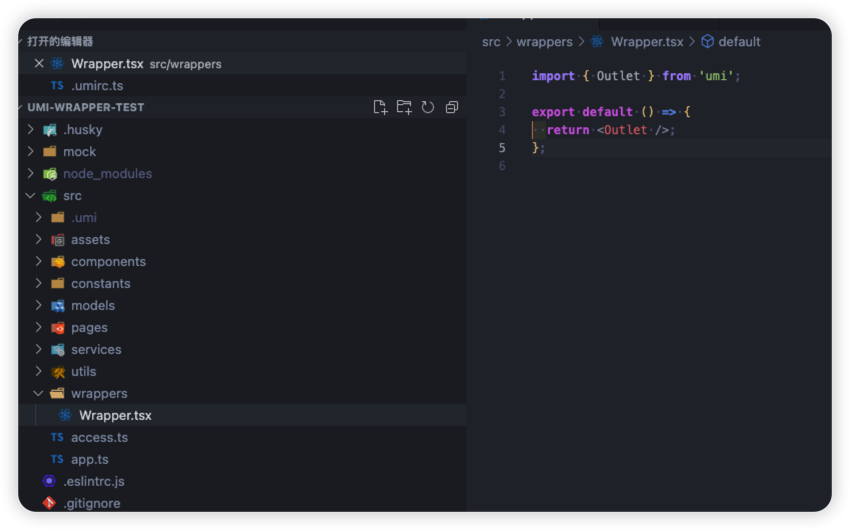
Task: Click the git icon beside .gitignore
Action: (x=49, y=503)
